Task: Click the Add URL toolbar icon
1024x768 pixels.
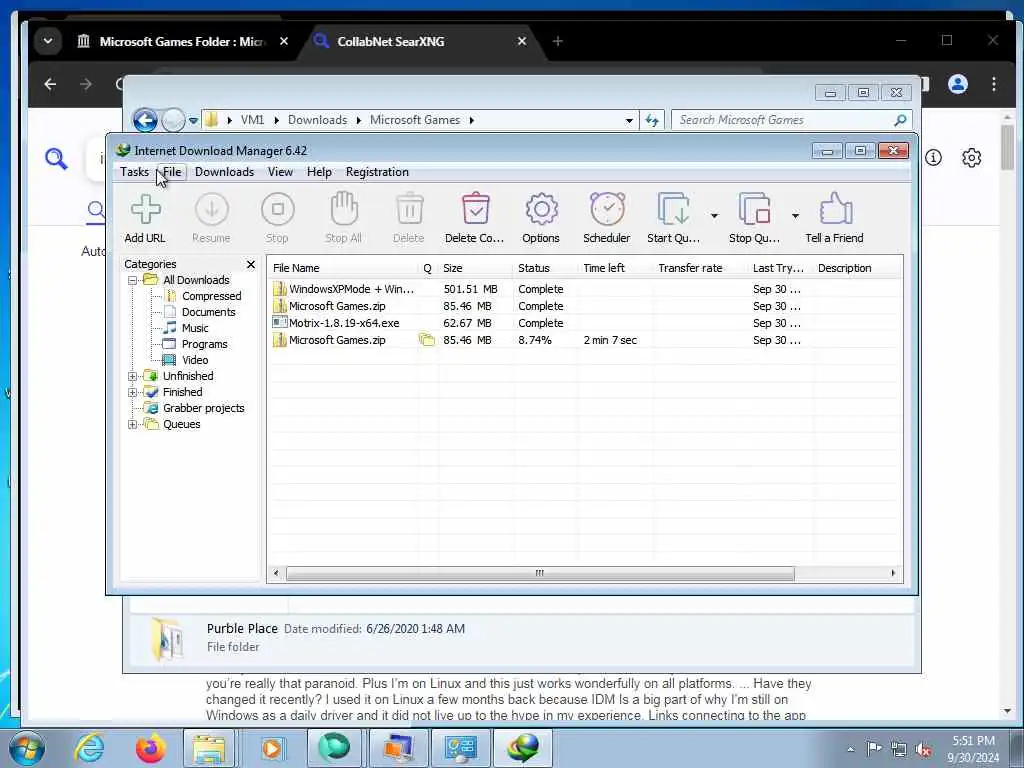Action: (x=145, y=210)
